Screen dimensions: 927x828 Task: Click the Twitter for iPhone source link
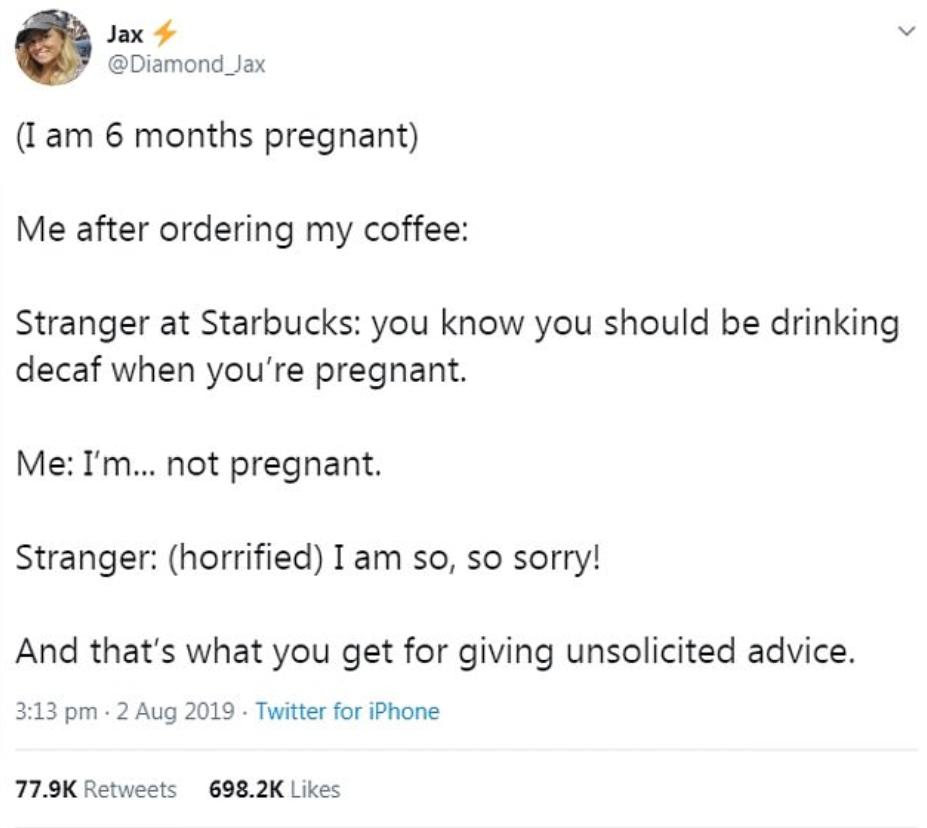347,711
